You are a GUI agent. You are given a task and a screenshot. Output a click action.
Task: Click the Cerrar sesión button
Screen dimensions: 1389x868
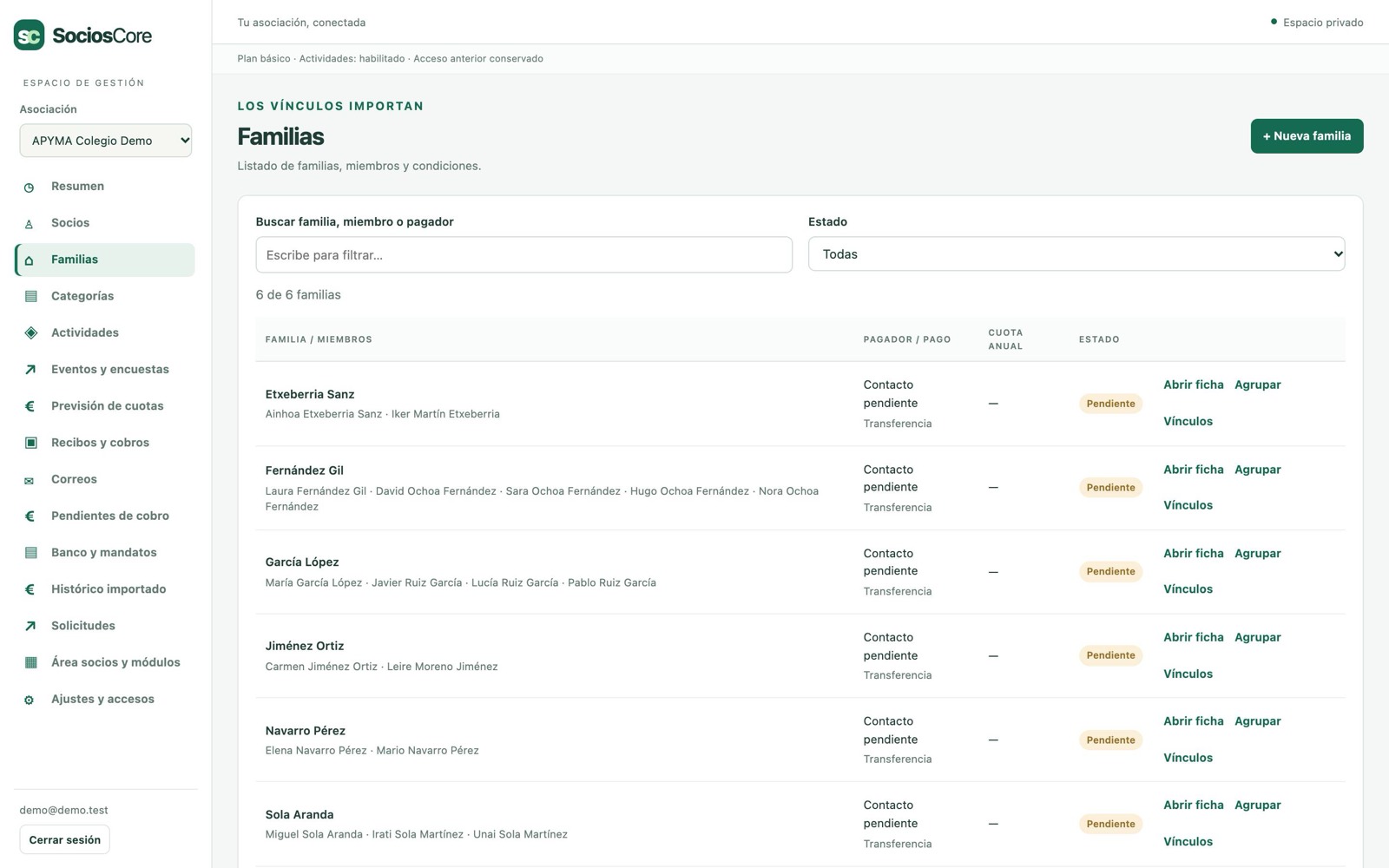pos(65,839)
